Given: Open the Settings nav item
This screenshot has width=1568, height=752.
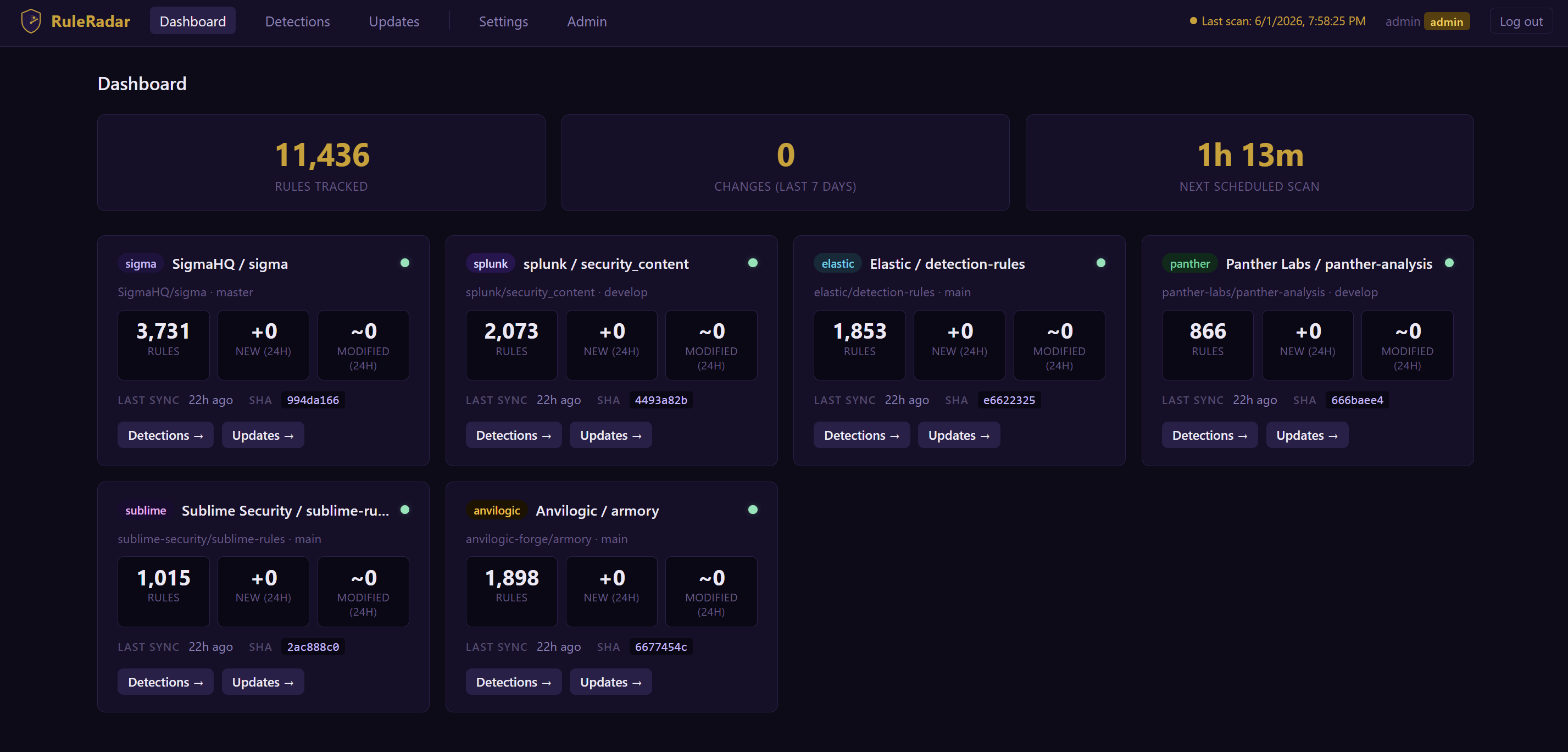Looking at the screenshot, I should pos(503,21).
